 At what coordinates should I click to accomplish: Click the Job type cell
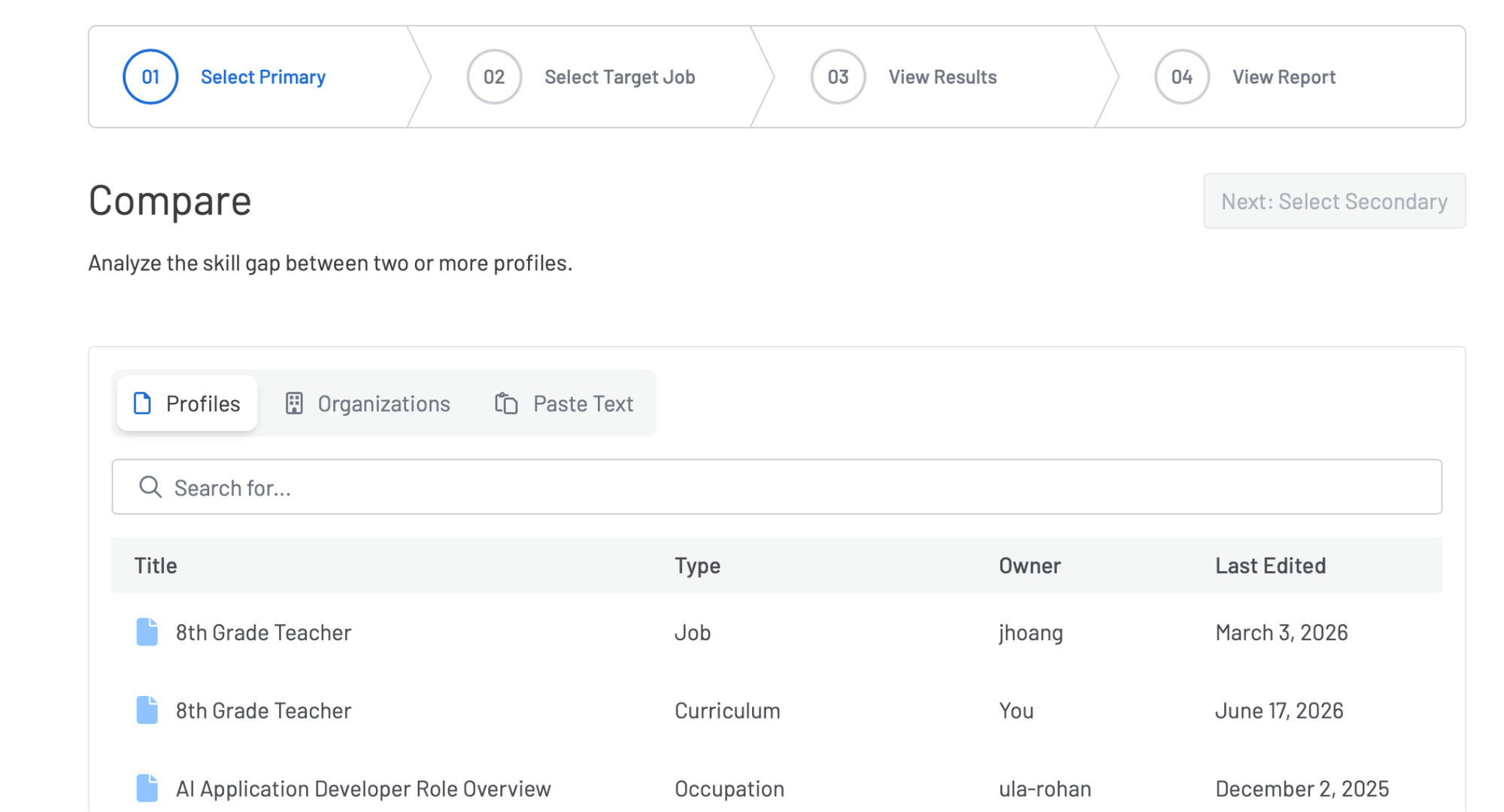click(692, 632)
